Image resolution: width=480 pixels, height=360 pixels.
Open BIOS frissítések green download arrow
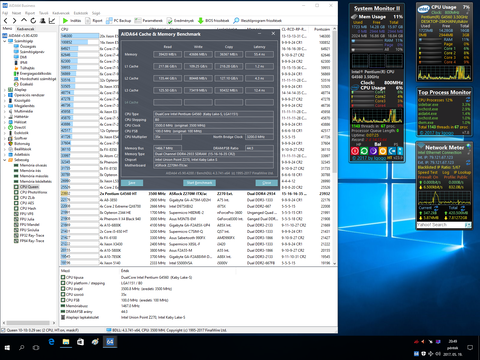point(201,21)
